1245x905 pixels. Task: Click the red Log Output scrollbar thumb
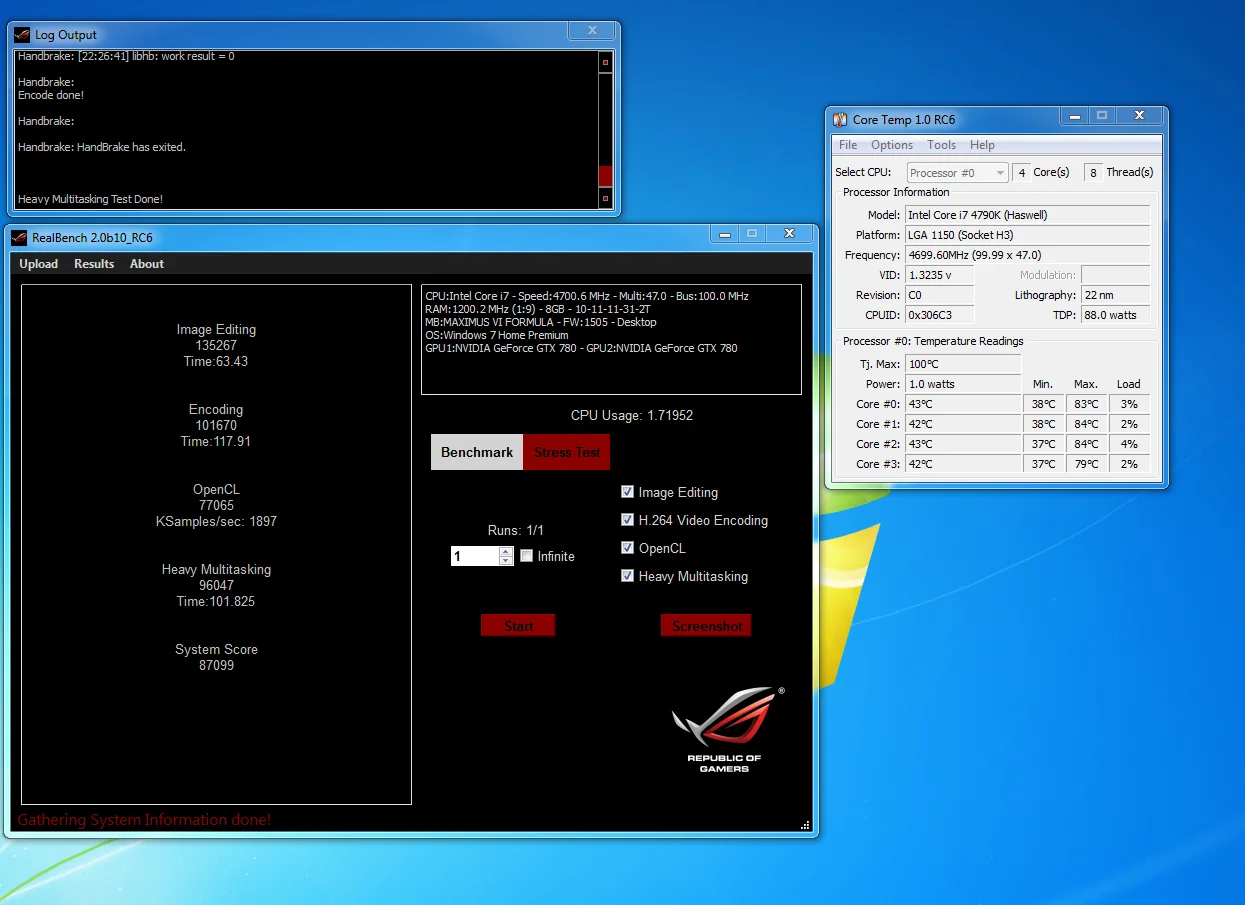[x=605, y=176]
